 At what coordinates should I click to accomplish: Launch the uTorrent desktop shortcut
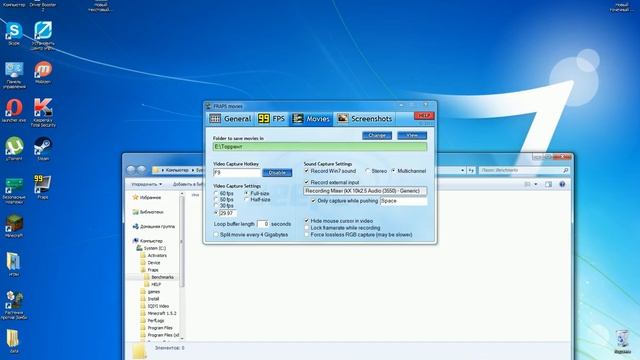click(14, 149)
